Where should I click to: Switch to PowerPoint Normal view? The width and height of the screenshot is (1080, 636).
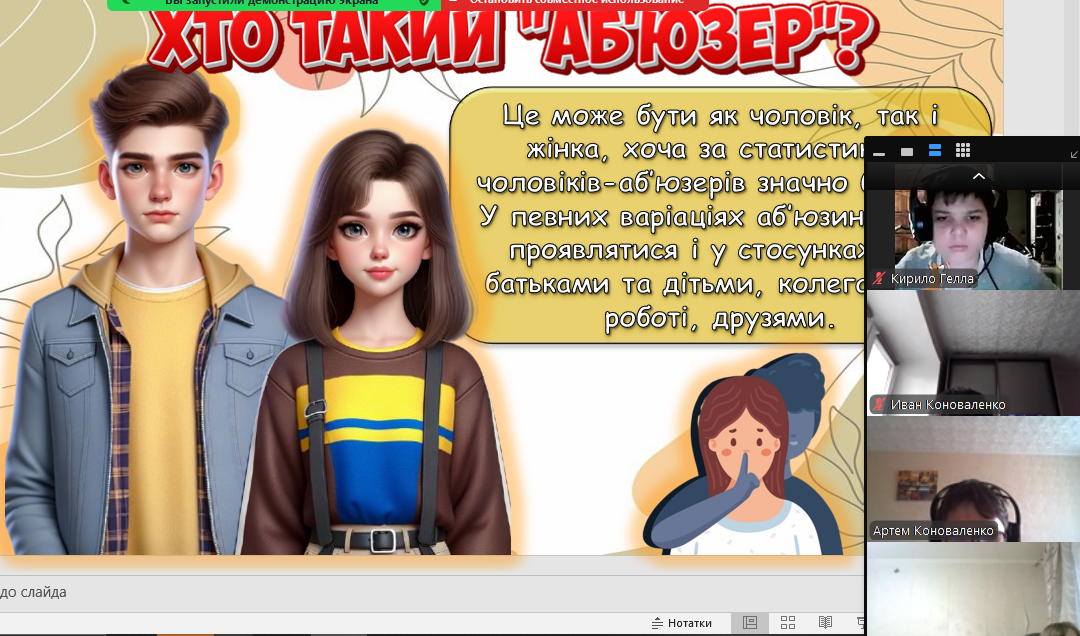750,623
